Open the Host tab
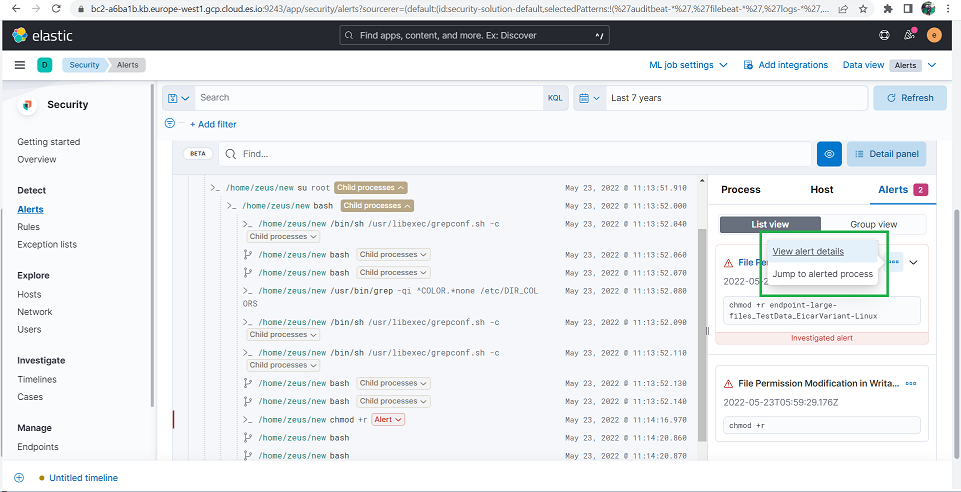This screenshot has width=961, height=492. click(x=822, y=190)
